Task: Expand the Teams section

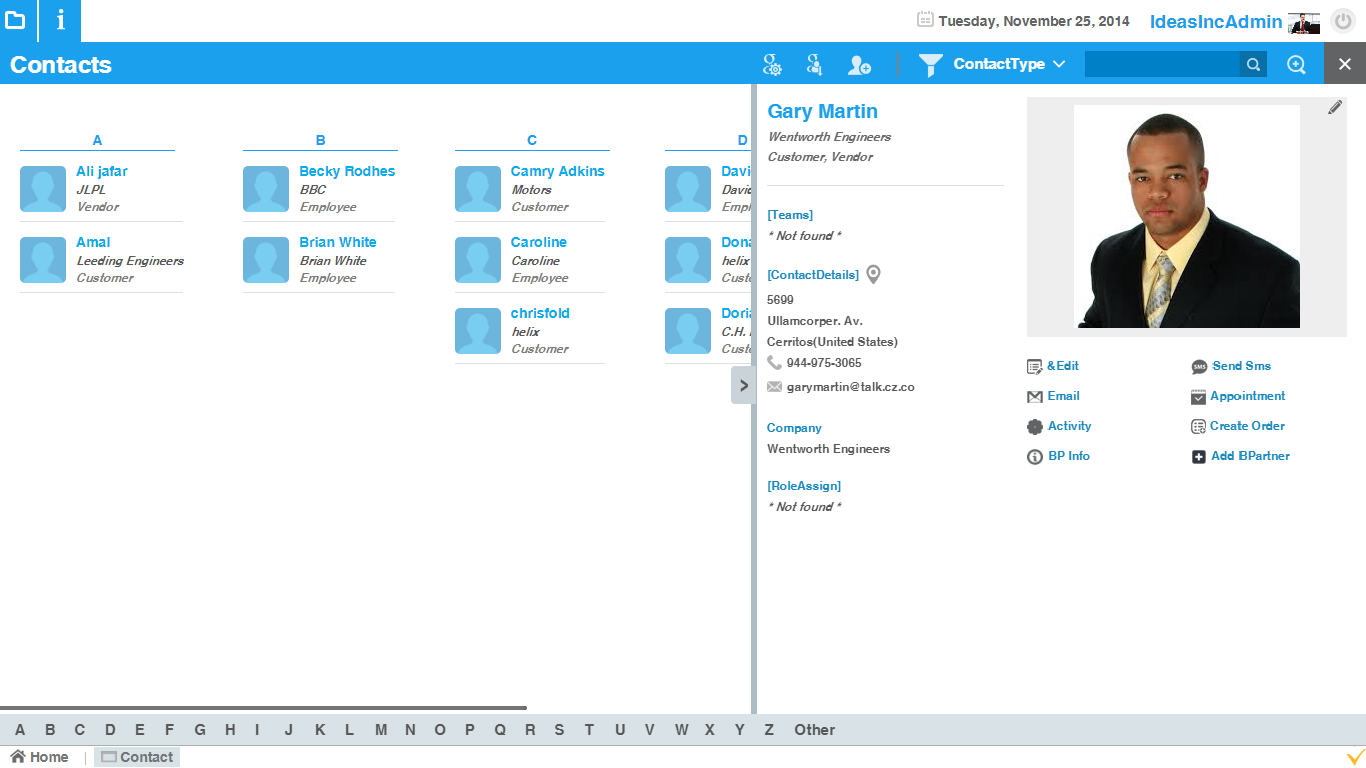Action: (790, 215)
